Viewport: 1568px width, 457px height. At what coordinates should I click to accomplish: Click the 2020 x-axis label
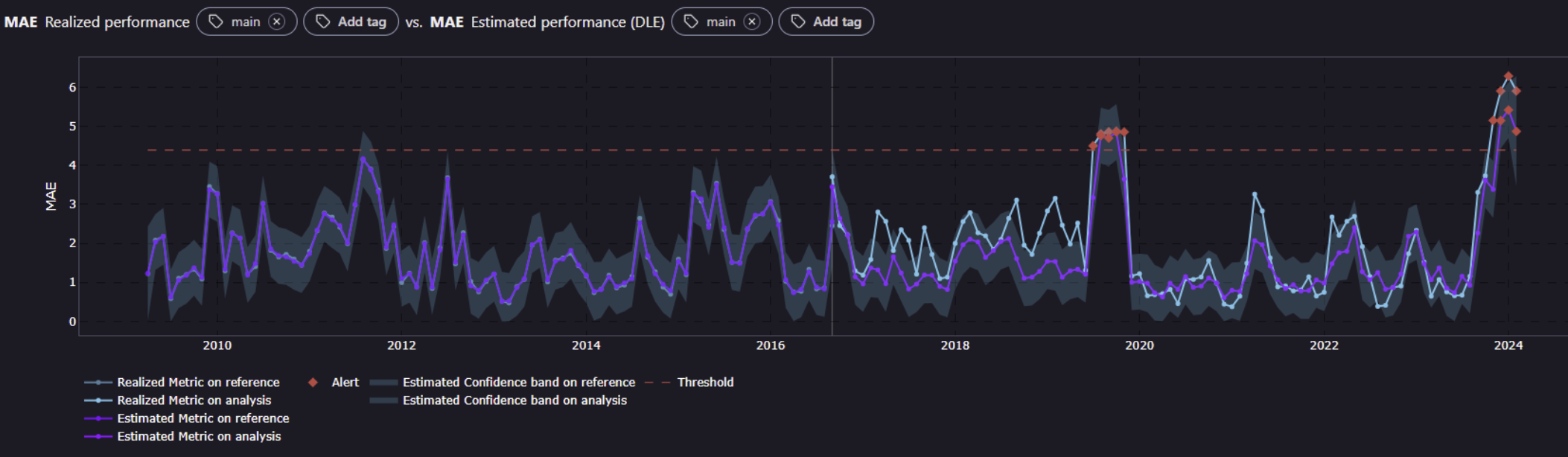(1139, 345)
